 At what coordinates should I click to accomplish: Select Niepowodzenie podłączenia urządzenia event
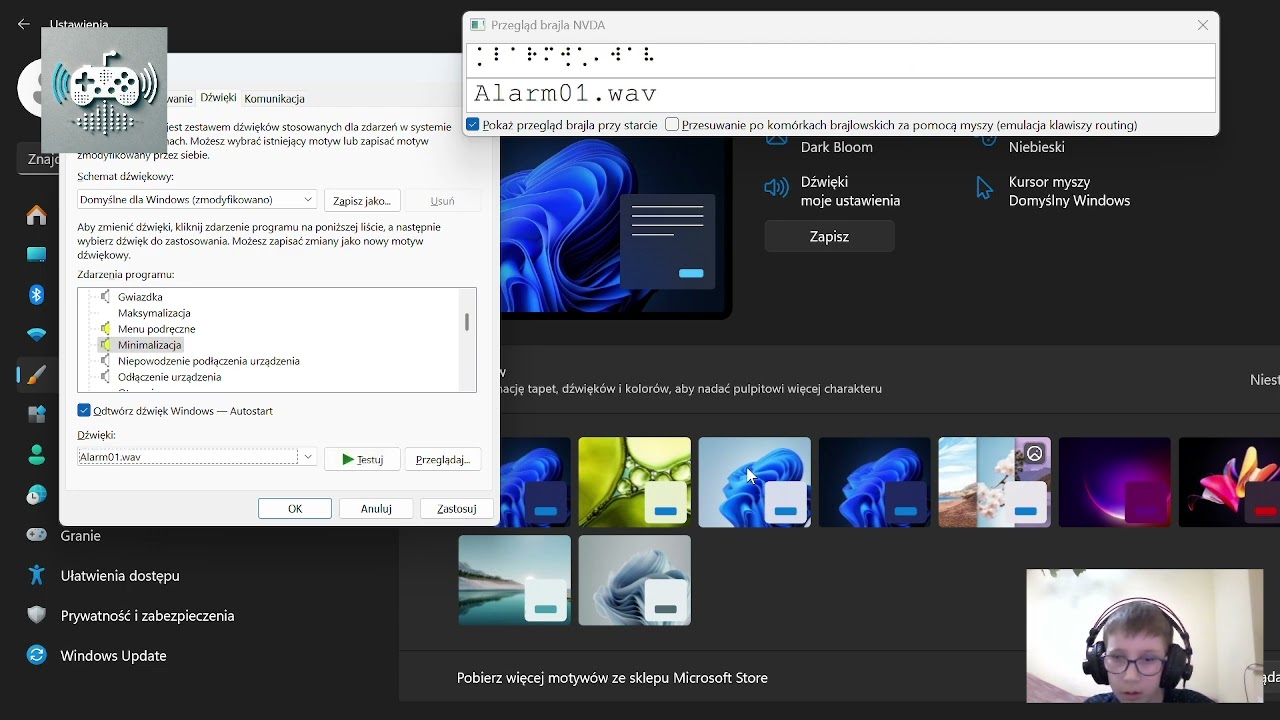(209, 361)
